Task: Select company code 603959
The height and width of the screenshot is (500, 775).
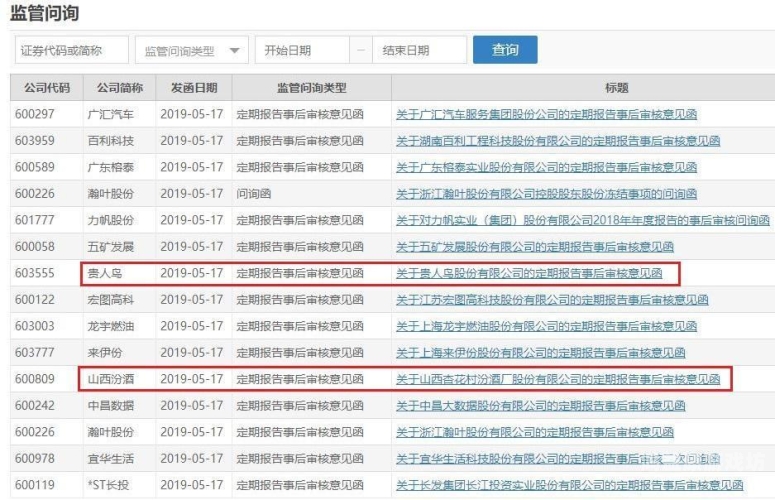Action: [35, 141]
